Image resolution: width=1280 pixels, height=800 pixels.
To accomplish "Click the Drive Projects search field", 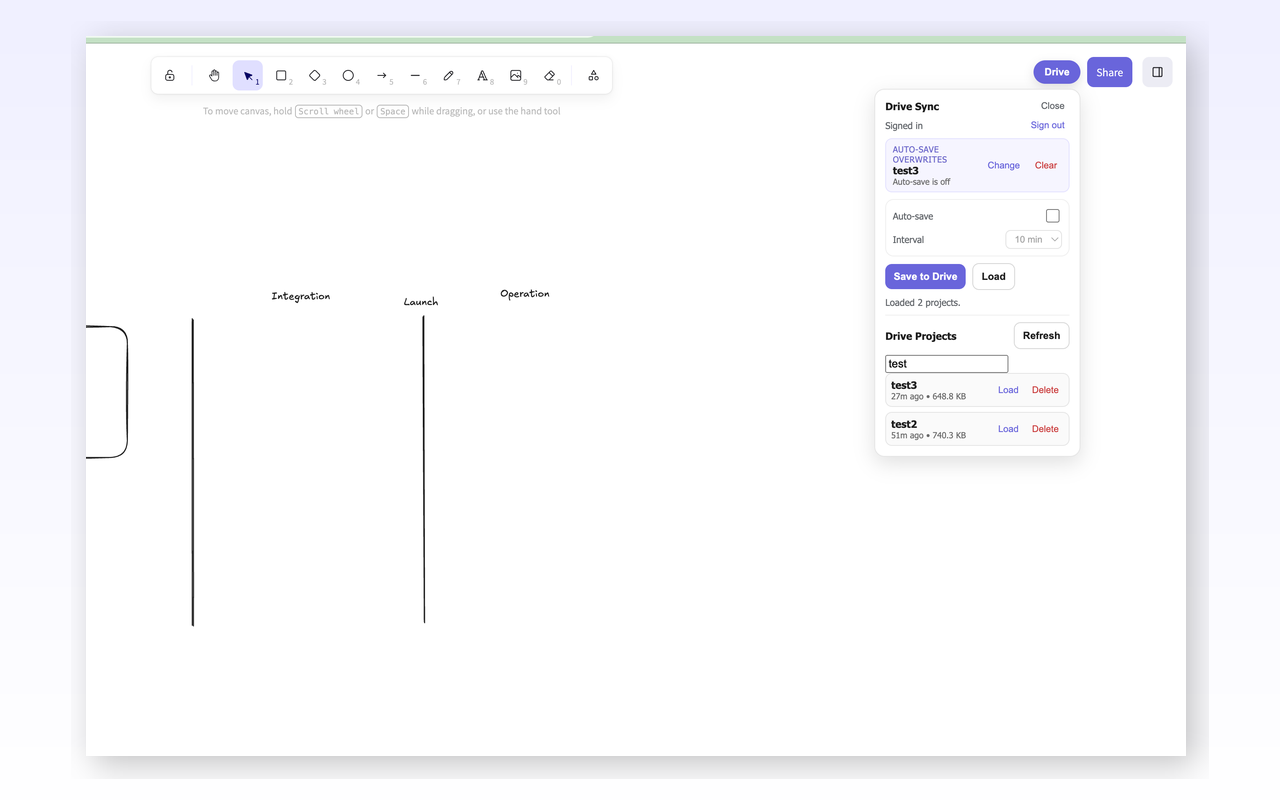I will 946,364.
